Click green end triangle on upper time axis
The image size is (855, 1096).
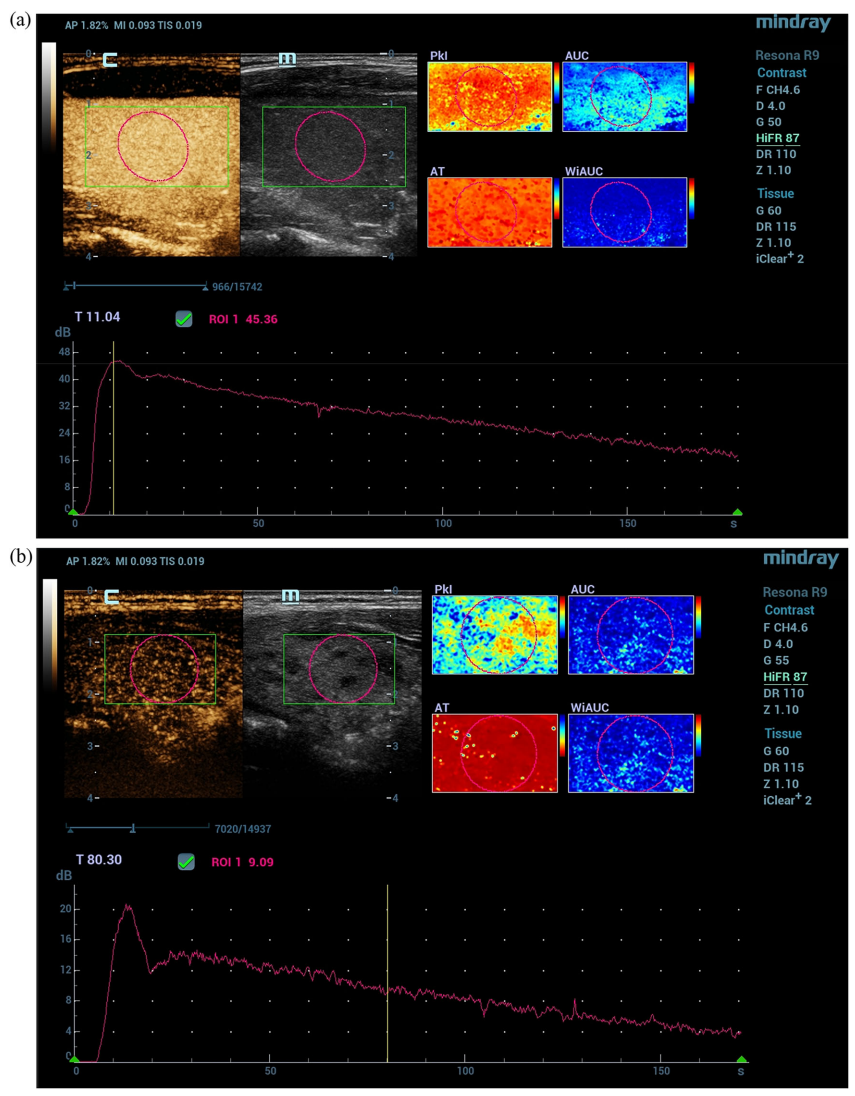click(737, 512)
